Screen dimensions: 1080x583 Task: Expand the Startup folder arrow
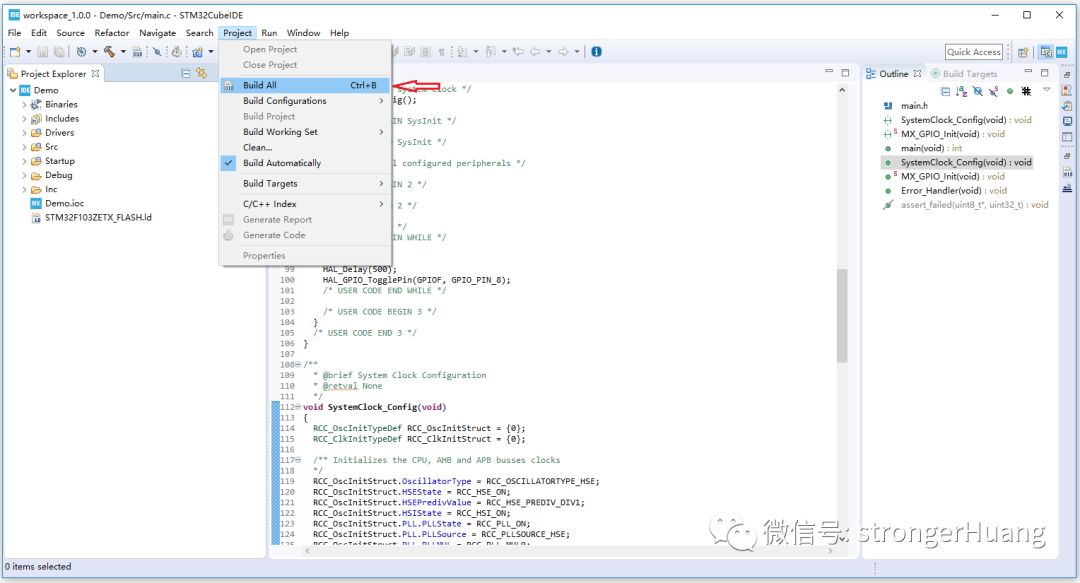click(x=24, y=161)
